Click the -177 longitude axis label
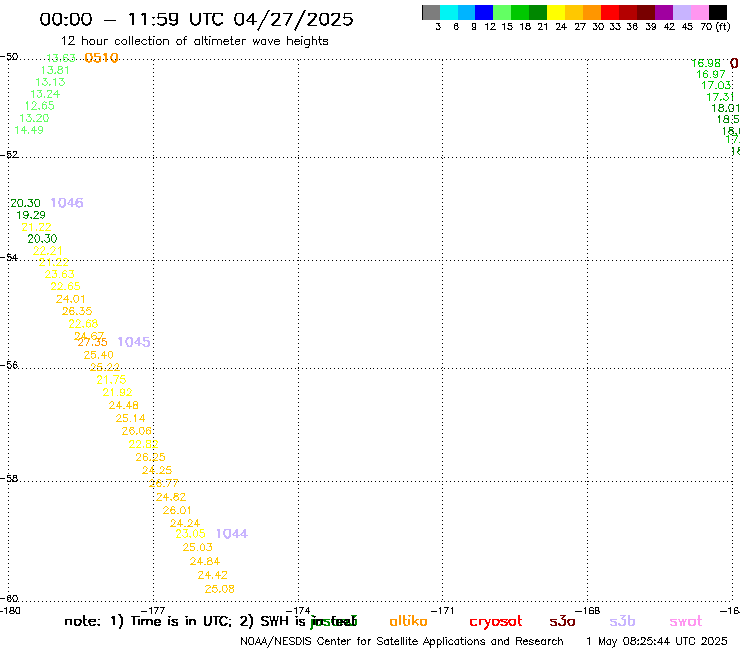 pos(153,611)
